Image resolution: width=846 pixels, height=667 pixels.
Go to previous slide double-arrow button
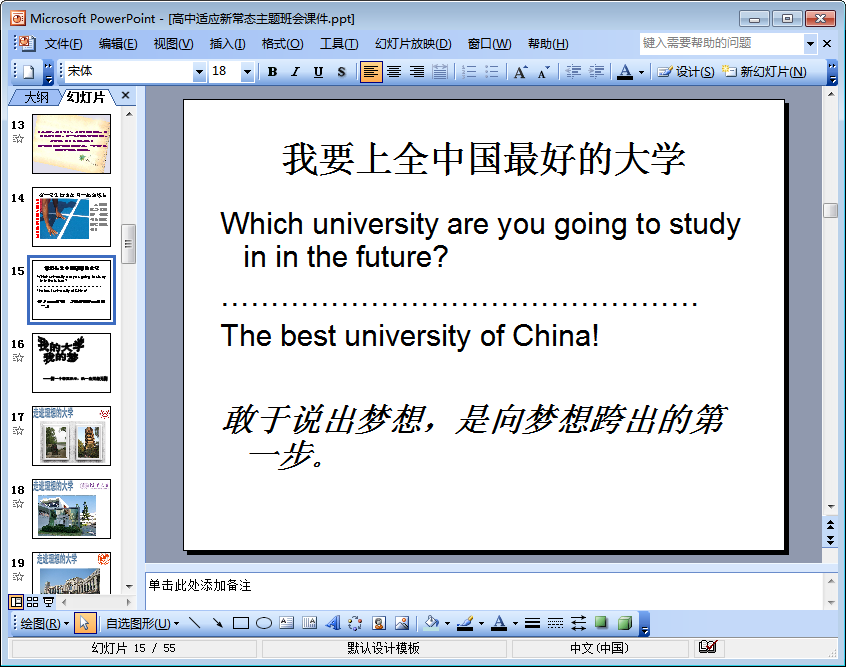[830, 525]
